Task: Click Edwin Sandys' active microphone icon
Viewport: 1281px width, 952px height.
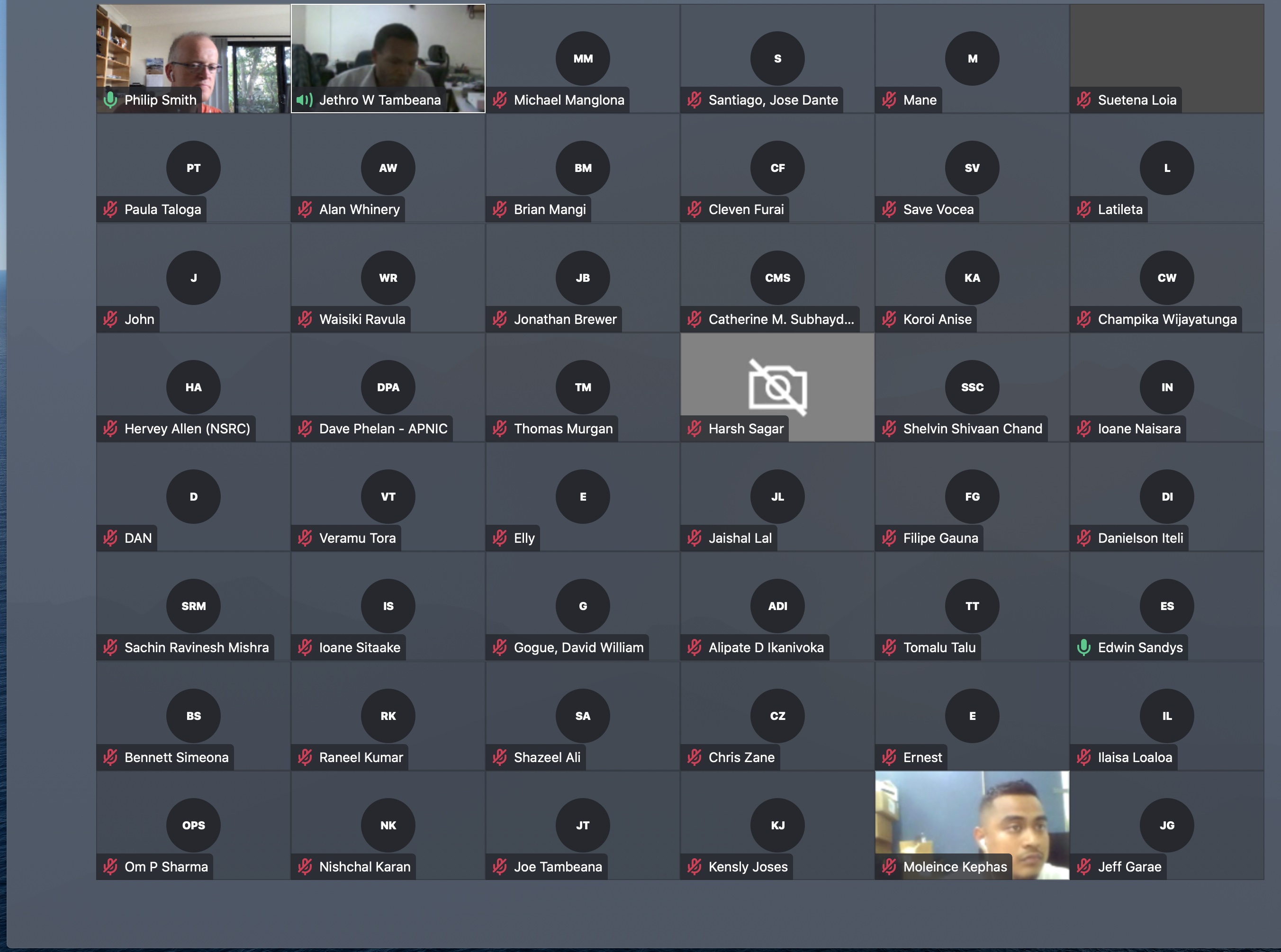Action: pos(1084,647)
